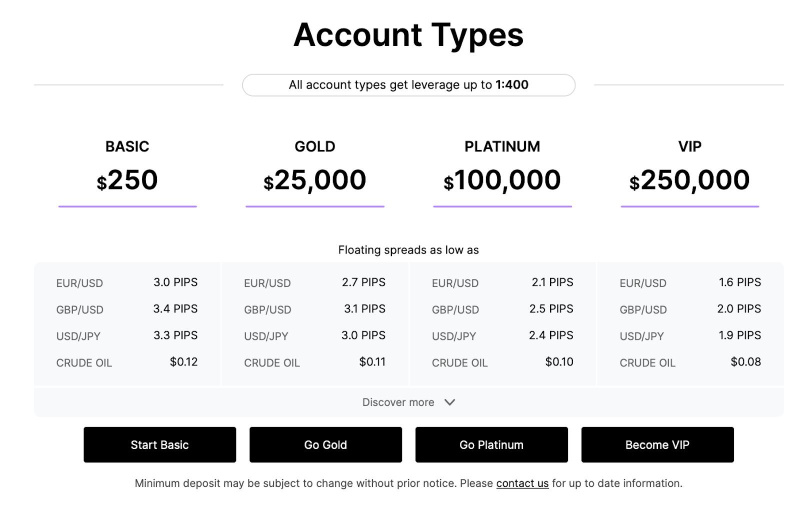
Task: Click the Start Basic button
Action: pos(160,445)
